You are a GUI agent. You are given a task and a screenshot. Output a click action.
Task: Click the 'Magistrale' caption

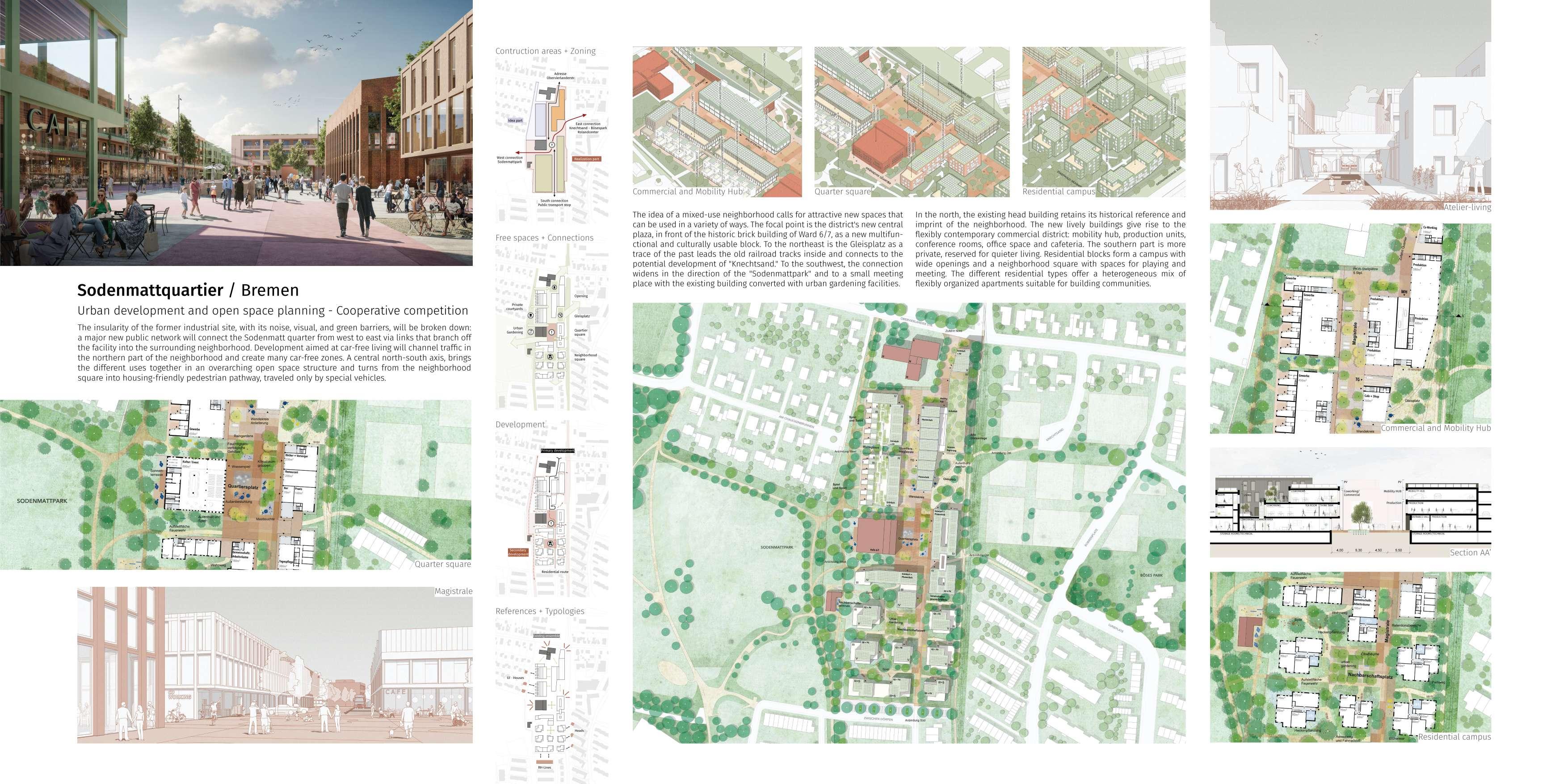454,591
